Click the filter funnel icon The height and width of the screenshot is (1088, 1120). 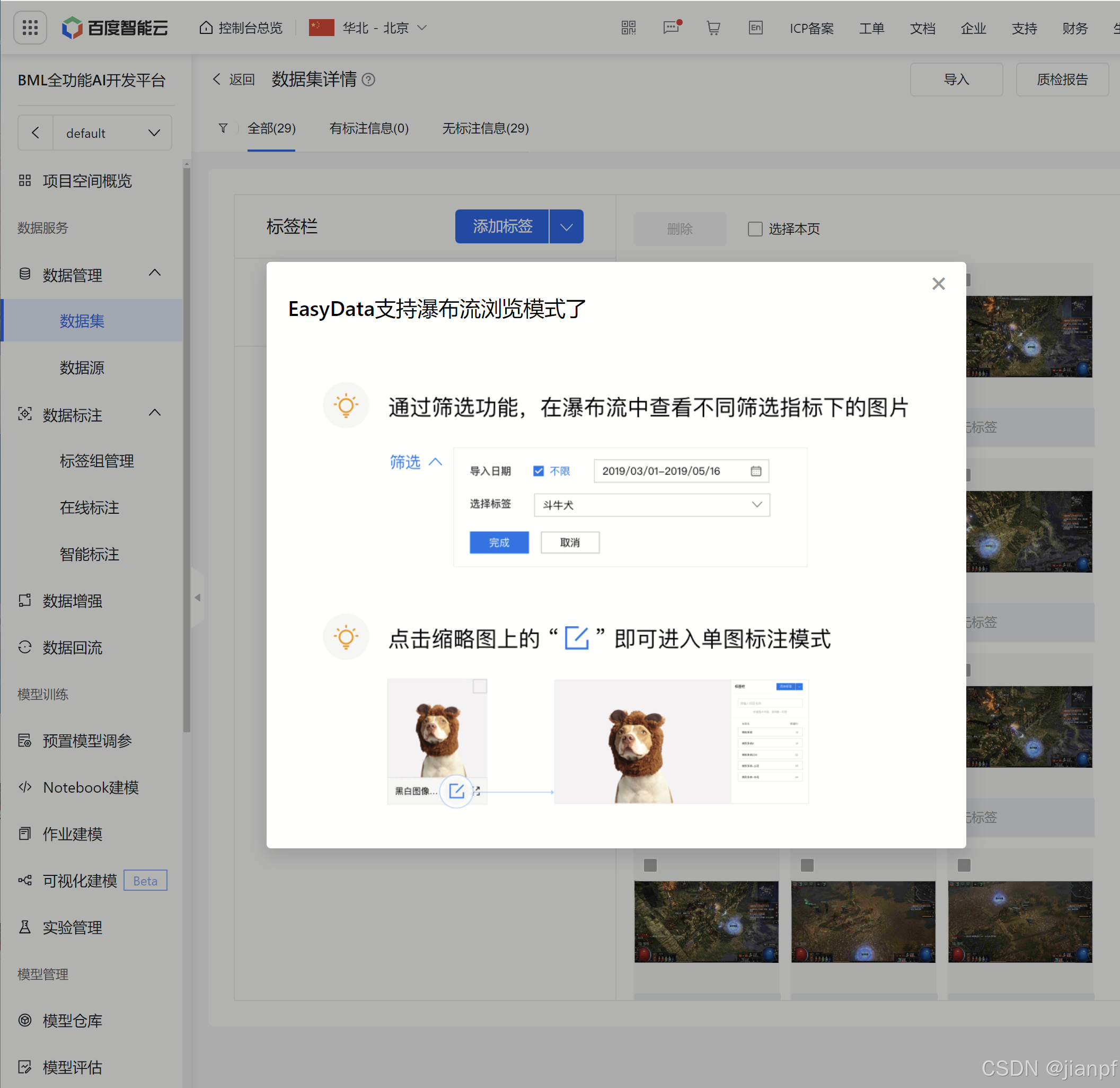(223, 128)
